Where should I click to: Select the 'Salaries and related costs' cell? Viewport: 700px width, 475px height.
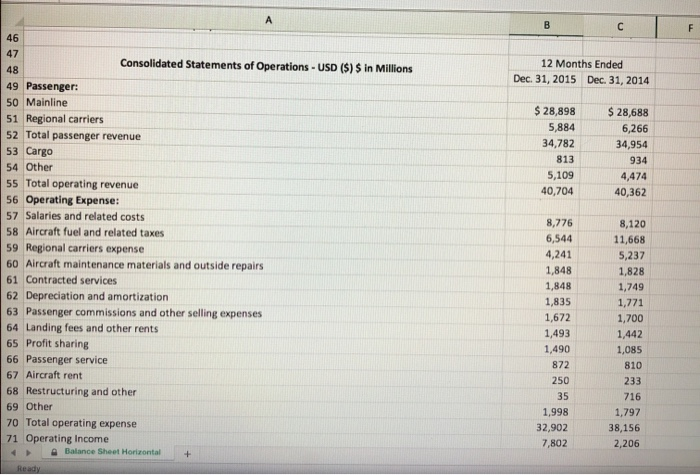85,216
